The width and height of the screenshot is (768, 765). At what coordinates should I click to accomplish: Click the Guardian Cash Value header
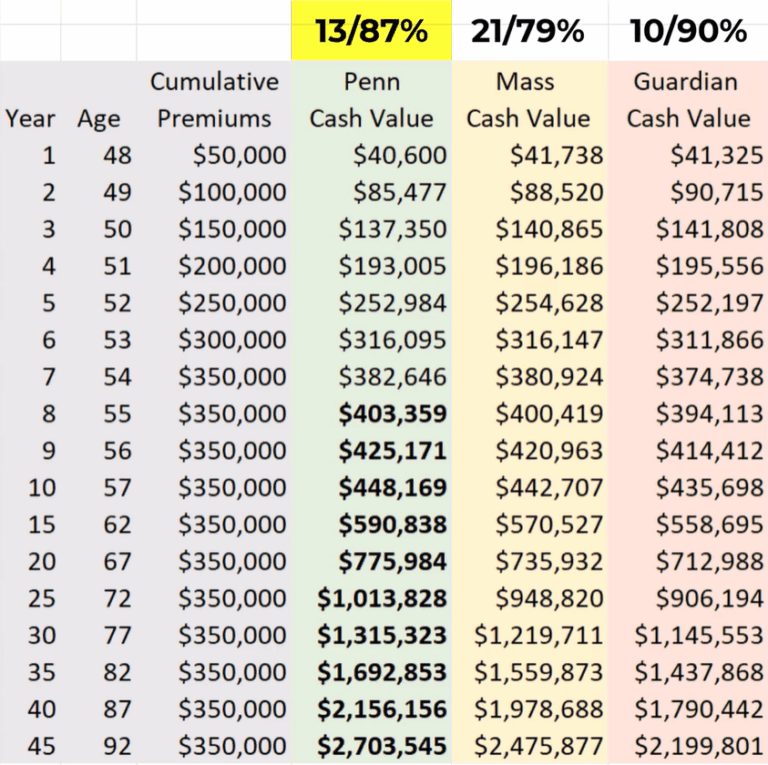[x=688, y=100]
